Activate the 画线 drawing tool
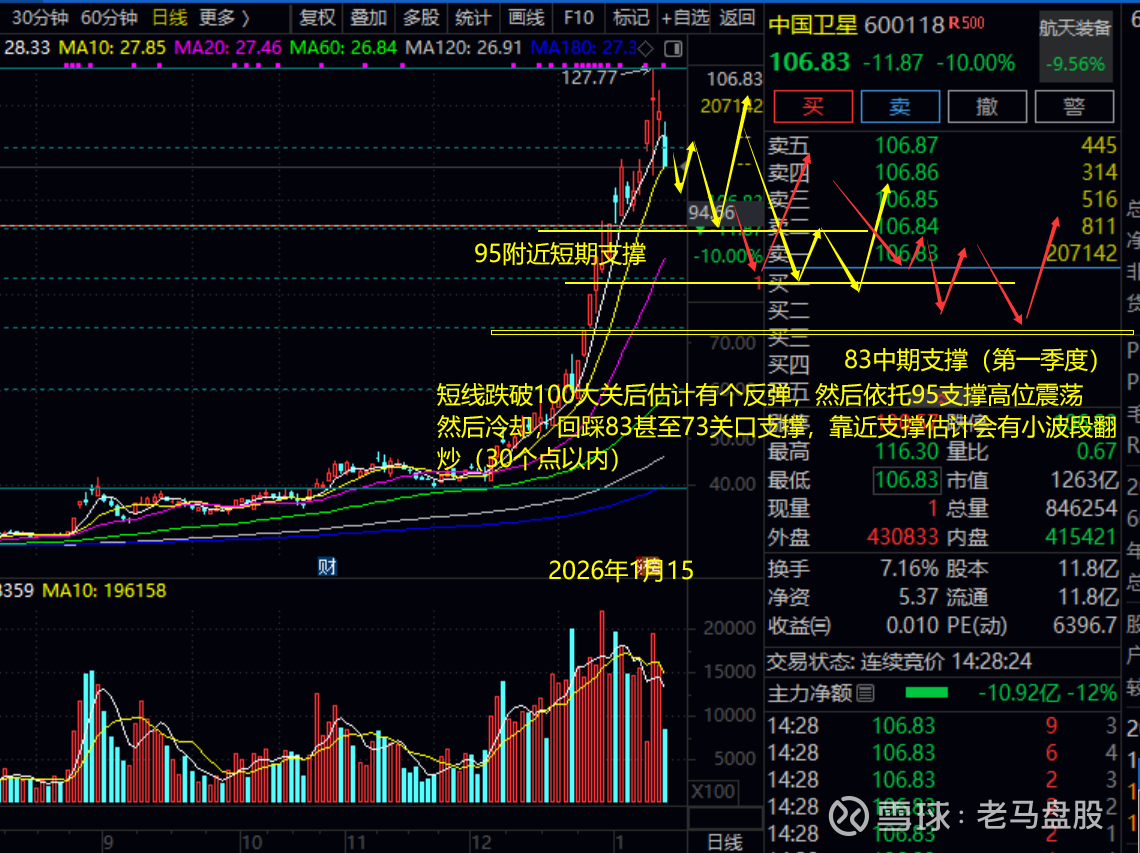Screen dimensions: 1140x853 pyautogui.click(x=526, y=17)
